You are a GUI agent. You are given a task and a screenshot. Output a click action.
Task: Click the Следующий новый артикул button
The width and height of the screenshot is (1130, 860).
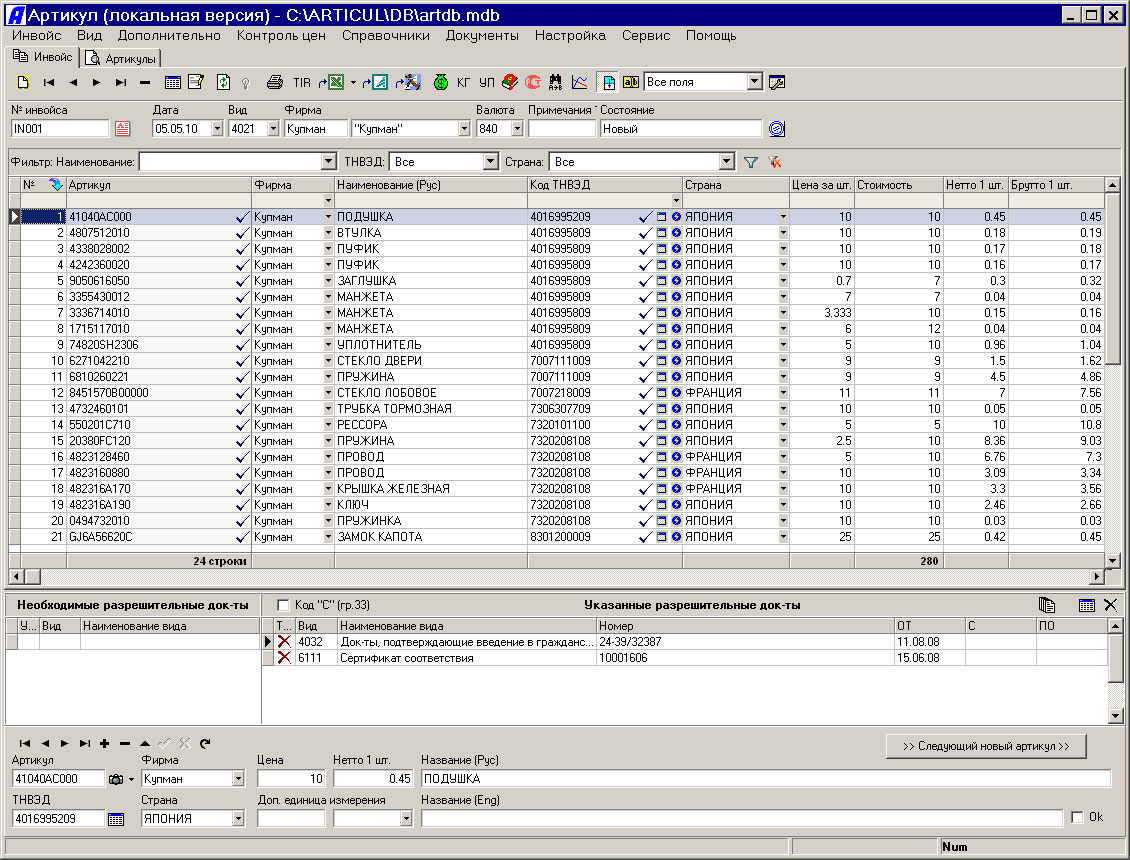click(985, 746)
